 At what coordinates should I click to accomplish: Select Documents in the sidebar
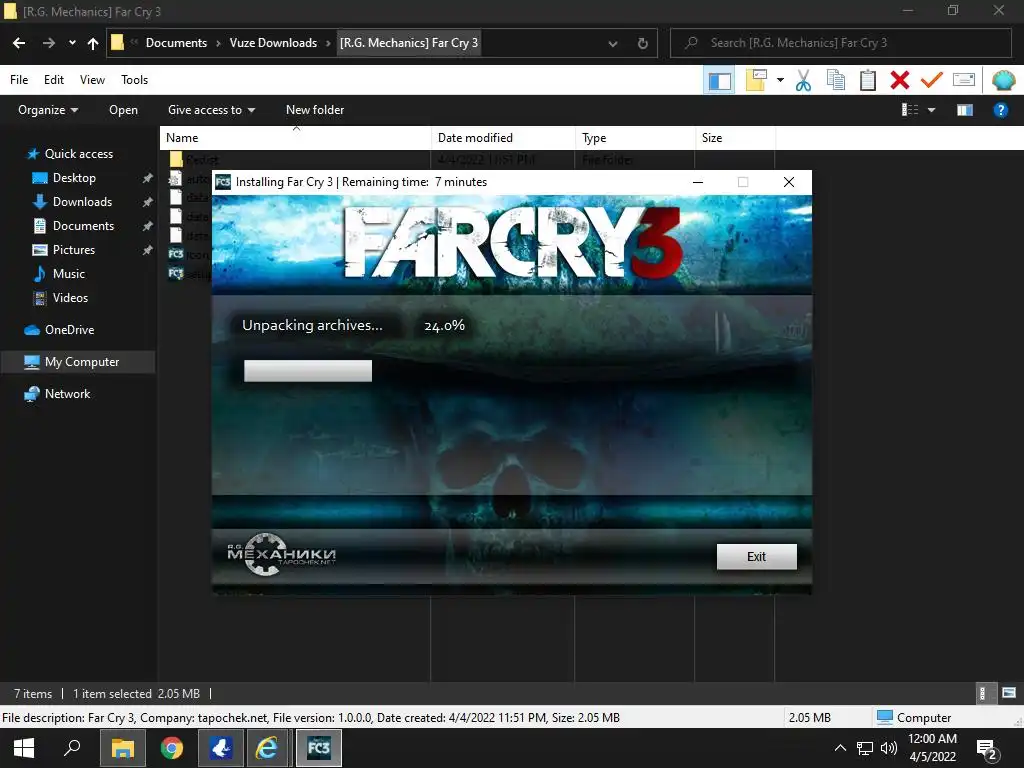pos(83,226)
